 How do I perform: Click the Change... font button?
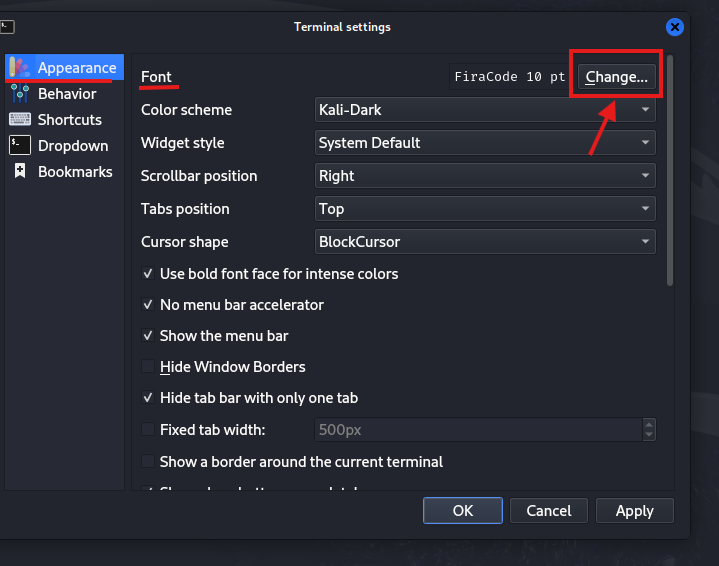[617, 77]
